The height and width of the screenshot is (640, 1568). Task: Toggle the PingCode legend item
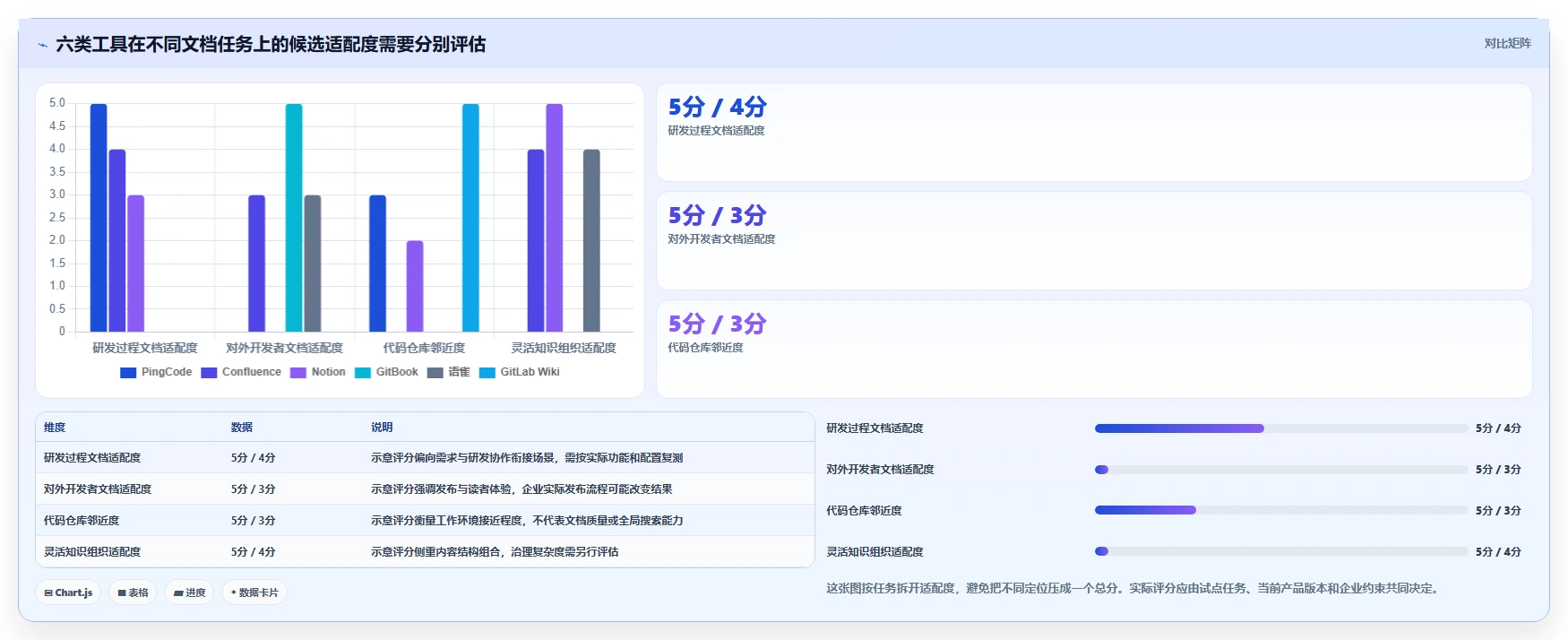(156, 372)
